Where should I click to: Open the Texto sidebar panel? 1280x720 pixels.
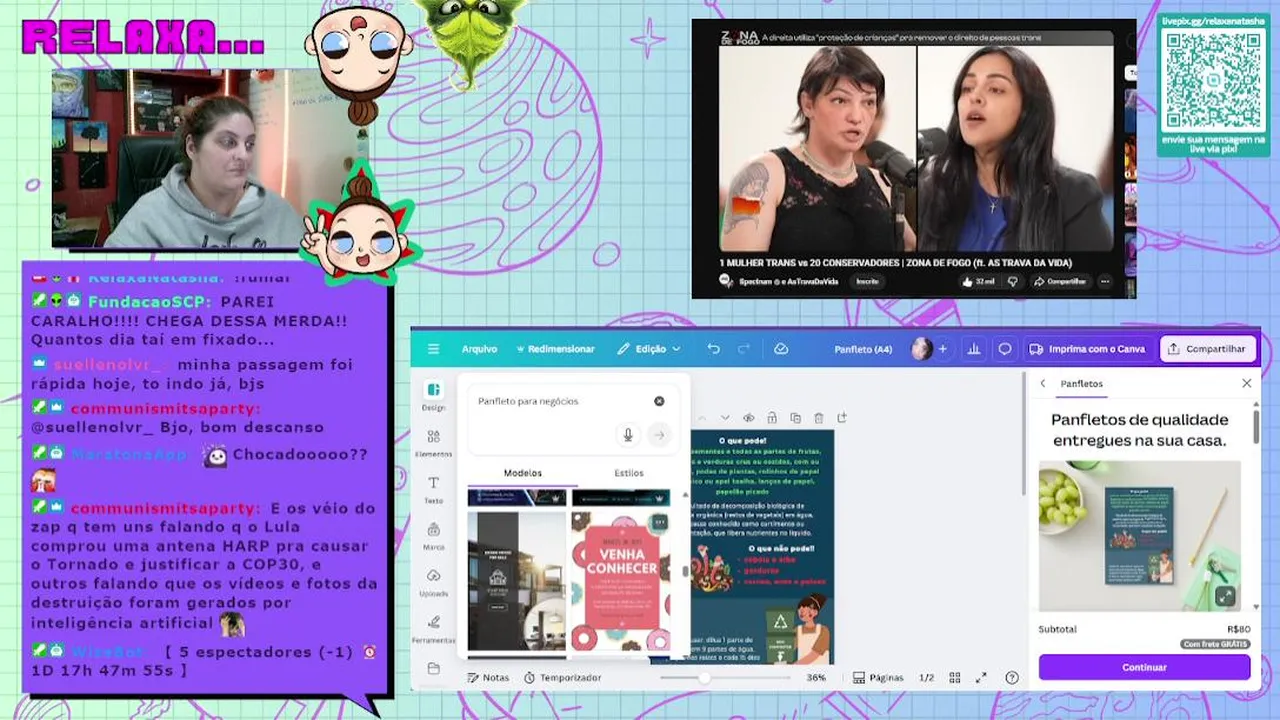pyautogui.click(x=433, y=489)
